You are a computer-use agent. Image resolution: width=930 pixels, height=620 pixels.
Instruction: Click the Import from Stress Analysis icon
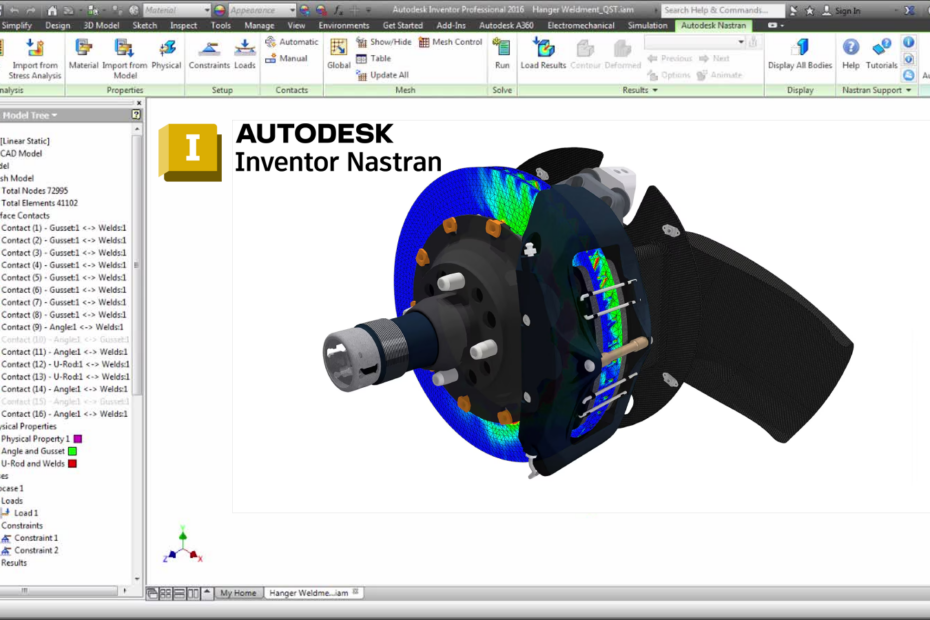coord(35,48)
